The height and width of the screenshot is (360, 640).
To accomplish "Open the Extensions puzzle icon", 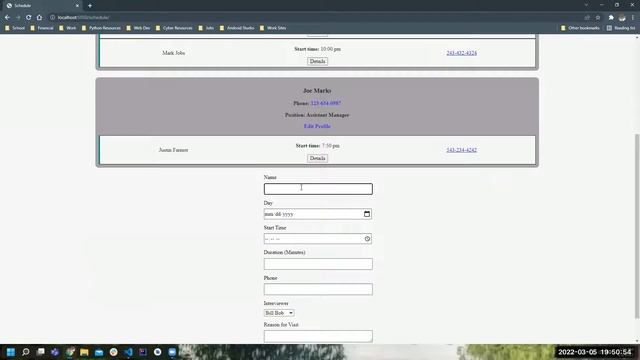I will click(611, 18).
